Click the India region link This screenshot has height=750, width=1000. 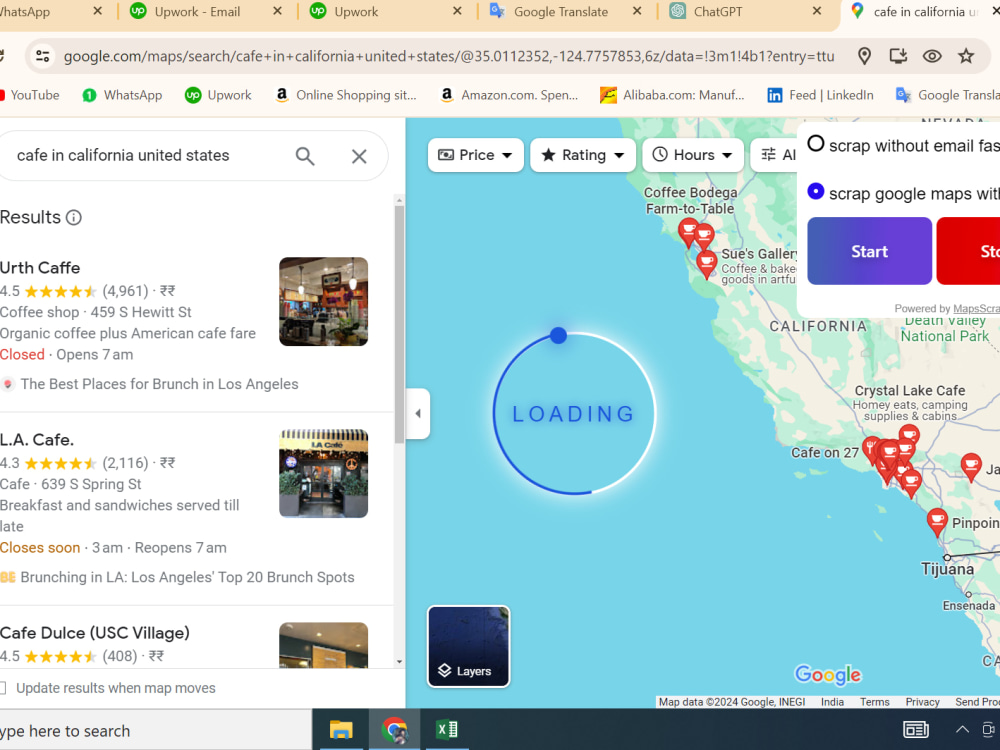(x=832, y=702)
